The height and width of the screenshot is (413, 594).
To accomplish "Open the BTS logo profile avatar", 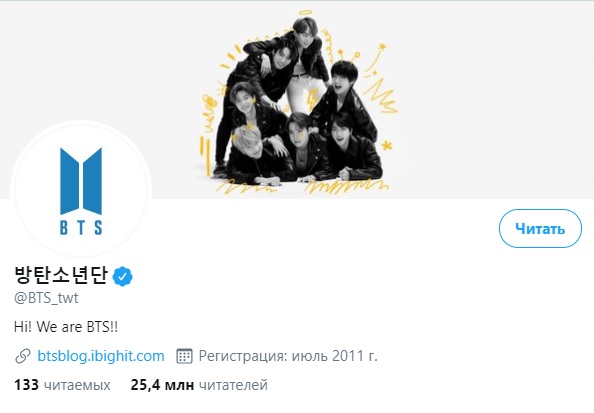I will coord(81,190).
